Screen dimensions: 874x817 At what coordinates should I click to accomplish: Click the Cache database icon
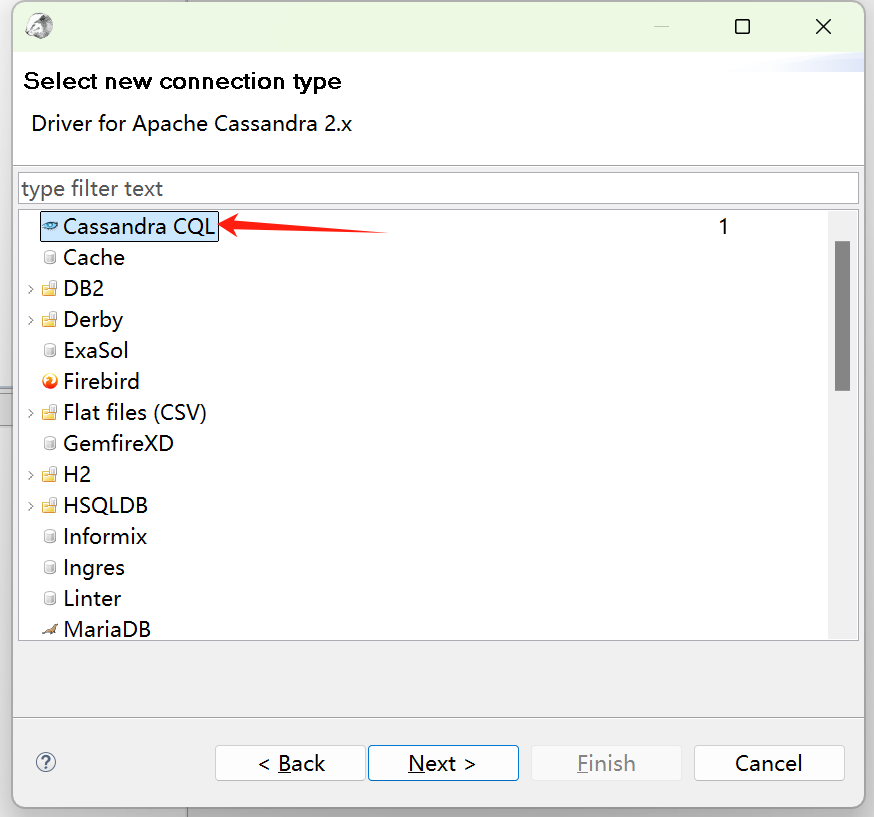click(x=50, y=257)
